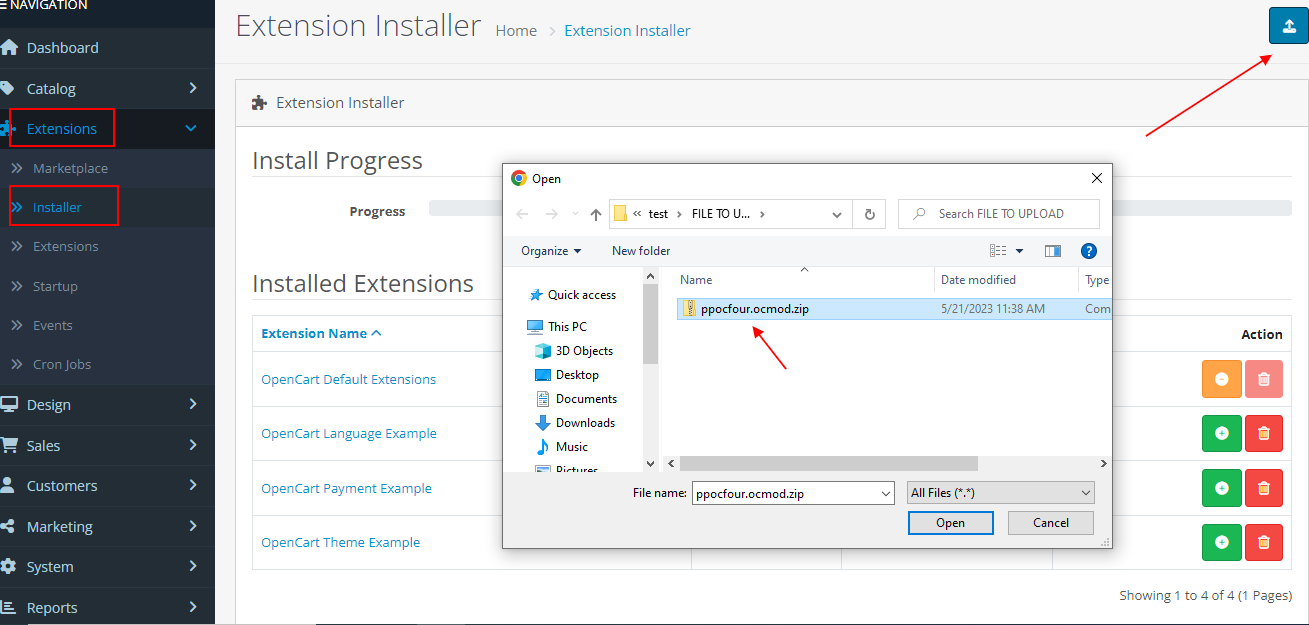Viewport: 1309px width, 625px height.
Task: Install OpenCart Theme Example with the green plus
Action: click(x=1221, y=542)
